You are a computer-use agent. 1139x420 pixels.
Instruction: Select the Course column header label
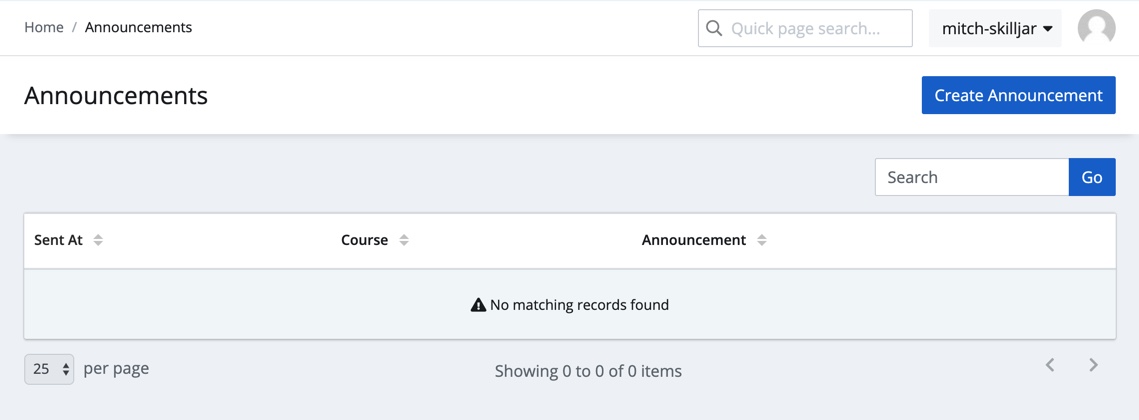364,240
